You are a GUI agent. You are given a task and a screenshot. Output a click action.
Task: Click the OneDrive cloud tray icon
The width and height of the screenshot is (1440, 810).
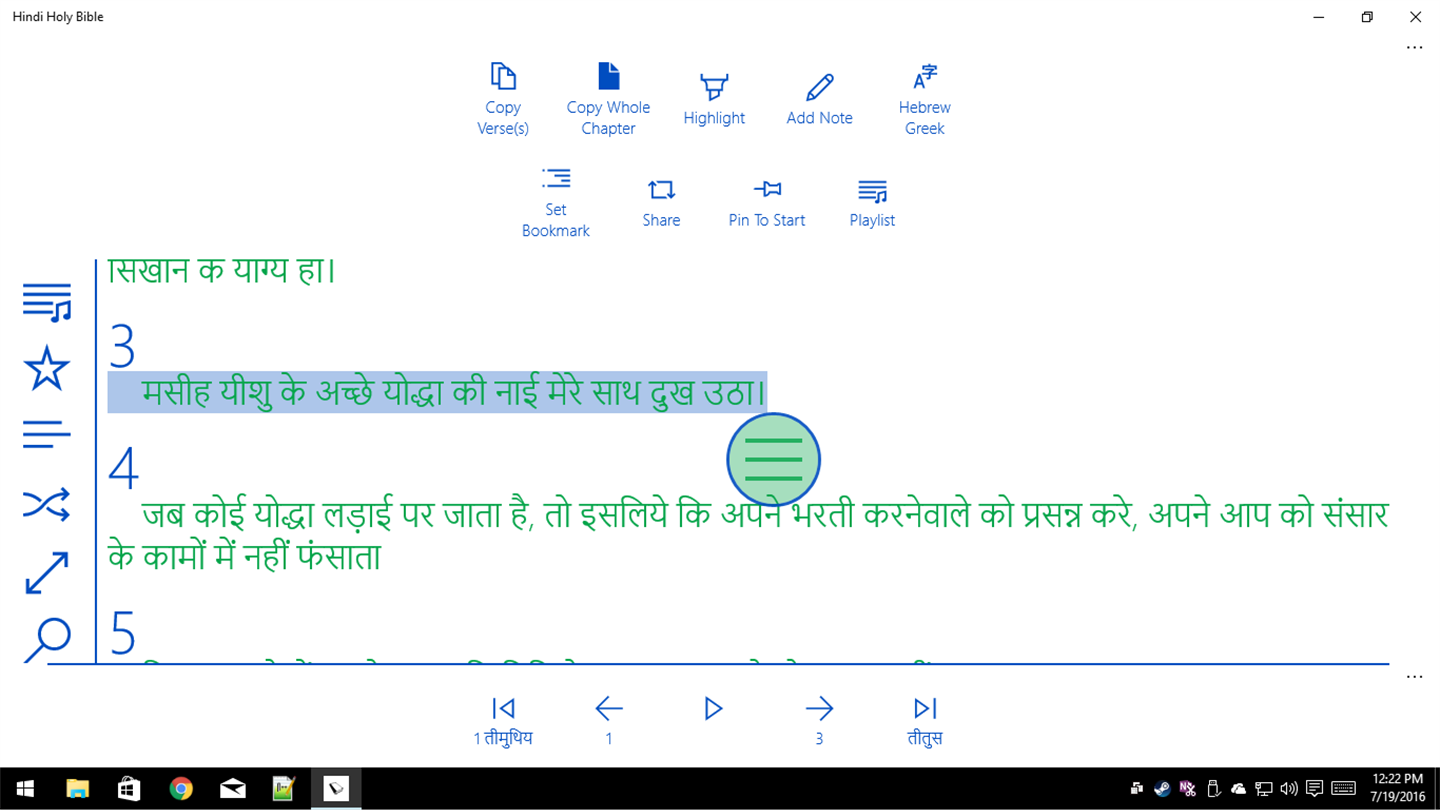pos(1238,789)
